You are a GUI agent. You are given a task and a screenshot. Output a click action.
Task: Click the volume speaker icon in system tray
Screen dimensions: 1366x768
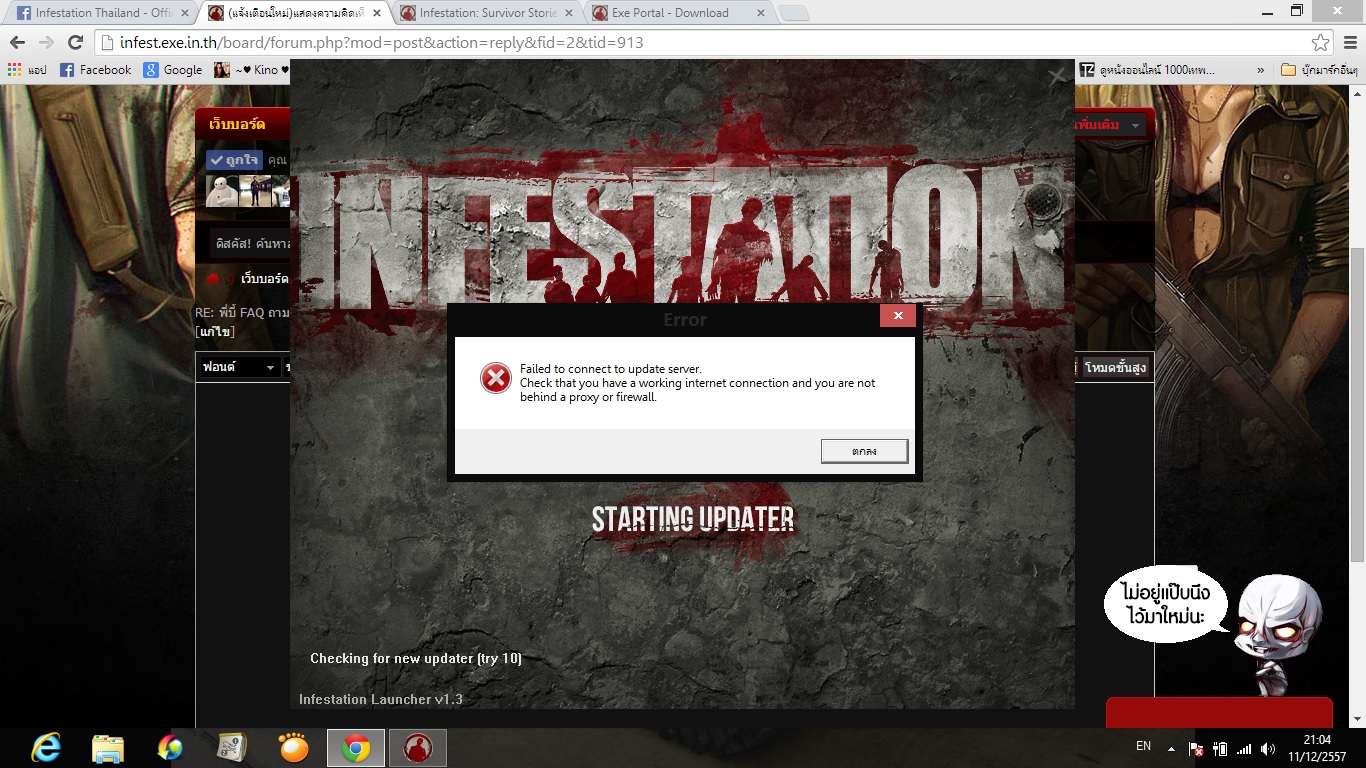[x=1268, y=748]
